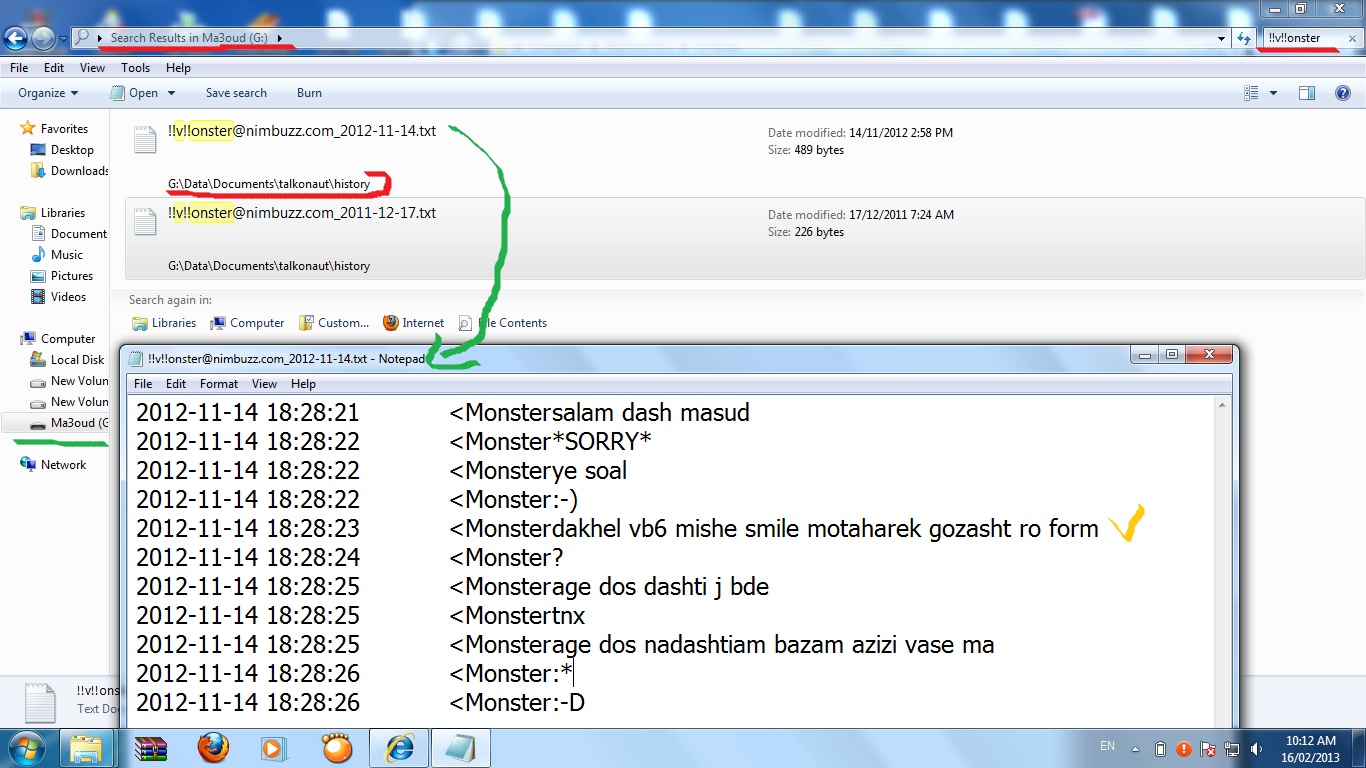
Task: Click Notepad vertical scrollbar up arrow
Action: click(x=1223, y=404)
